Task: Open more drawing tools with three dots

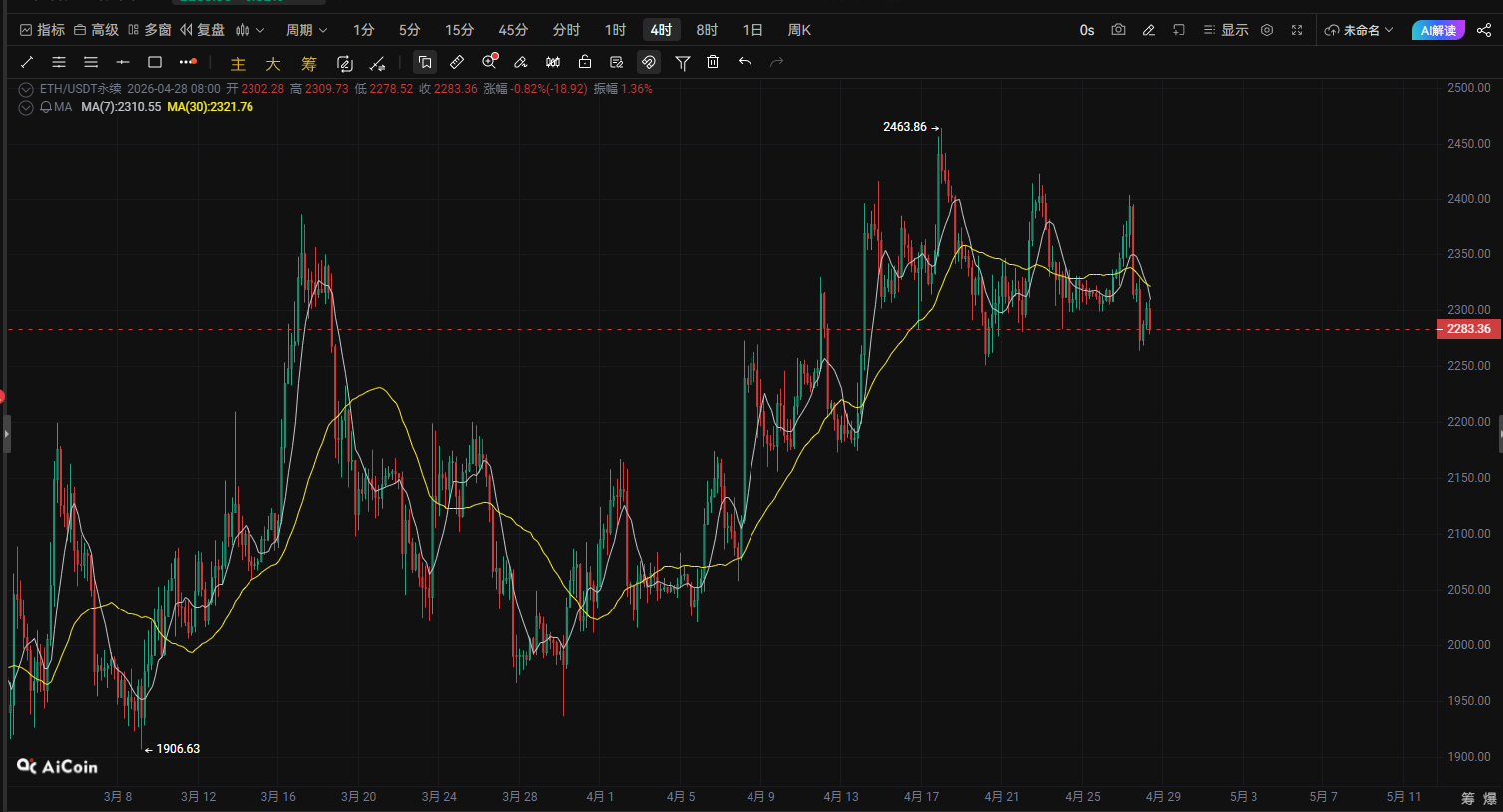Action: pyautogui.click(x=187, y=62)
